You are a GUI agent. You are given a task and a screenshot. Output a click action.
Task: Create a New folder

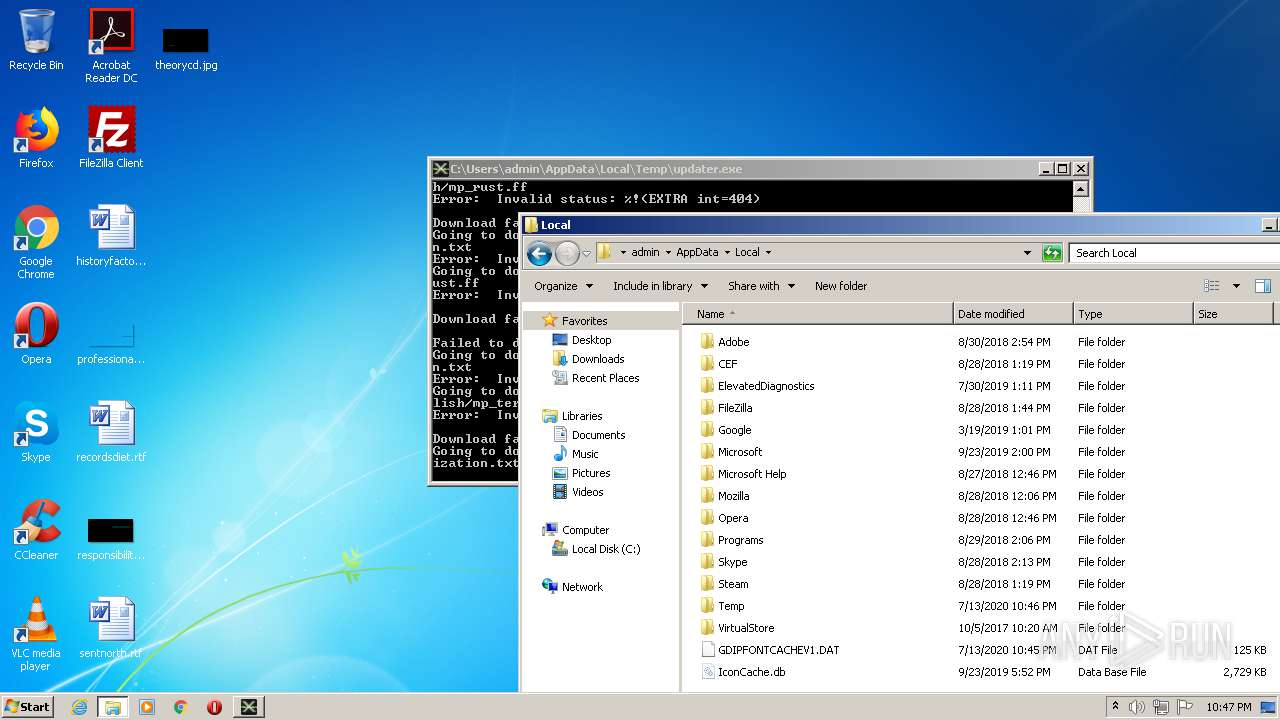click(841, 286)
